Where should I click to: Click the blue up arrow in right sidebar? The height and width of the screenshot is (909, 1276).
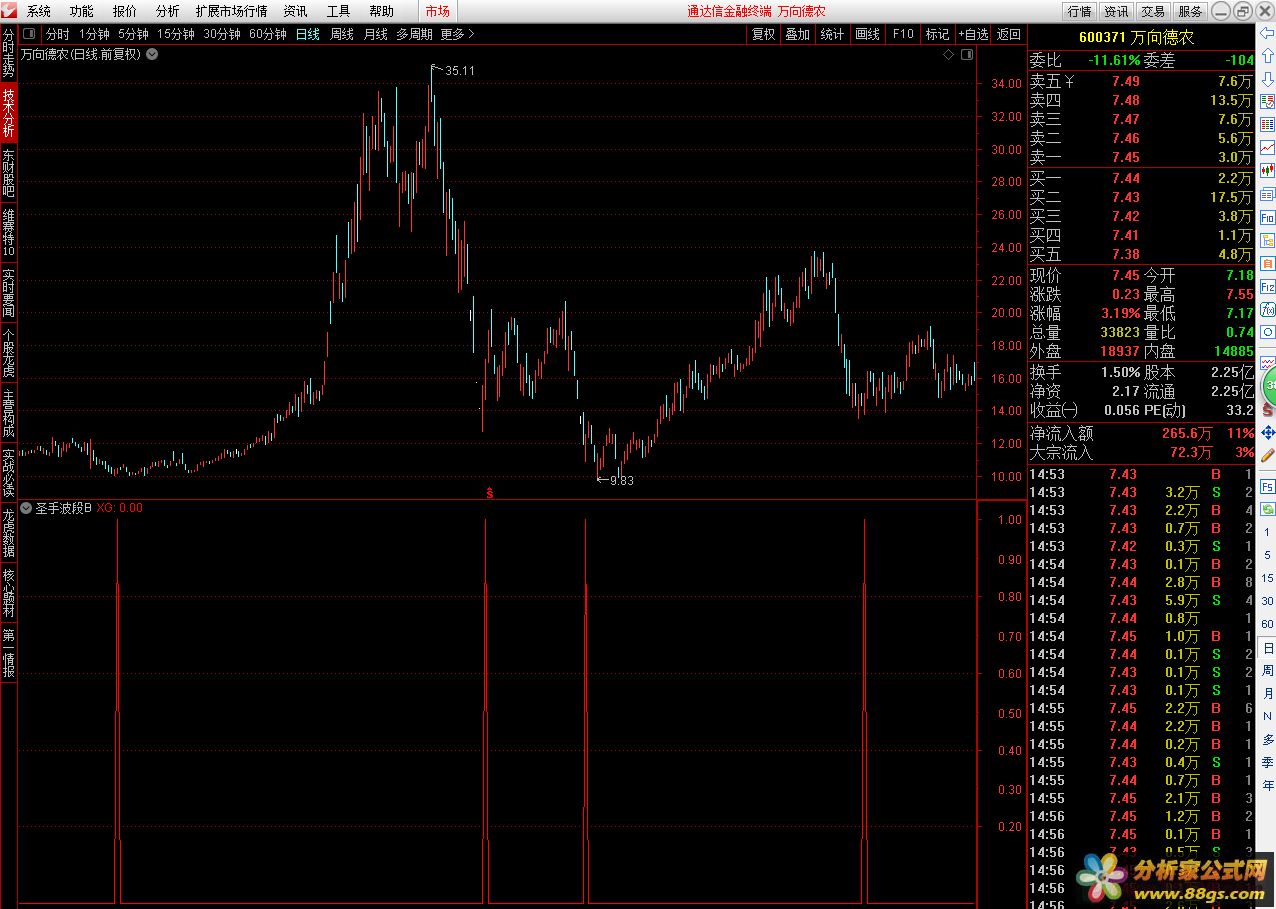tap(1267, 58)
